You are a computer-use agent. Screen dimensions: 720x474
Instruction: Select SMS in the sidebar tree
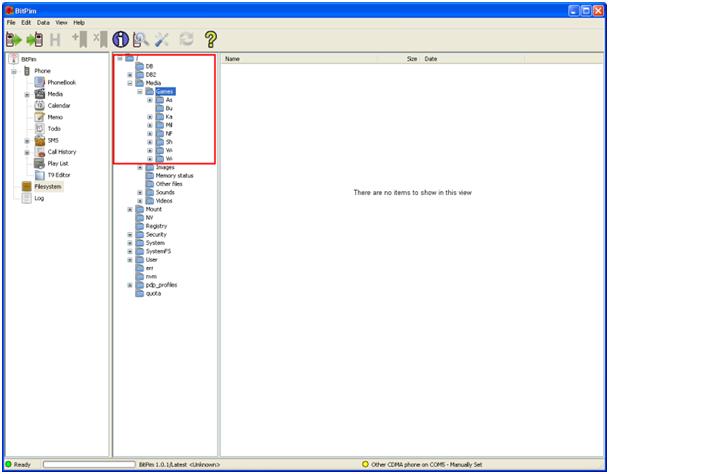[53, 141]
